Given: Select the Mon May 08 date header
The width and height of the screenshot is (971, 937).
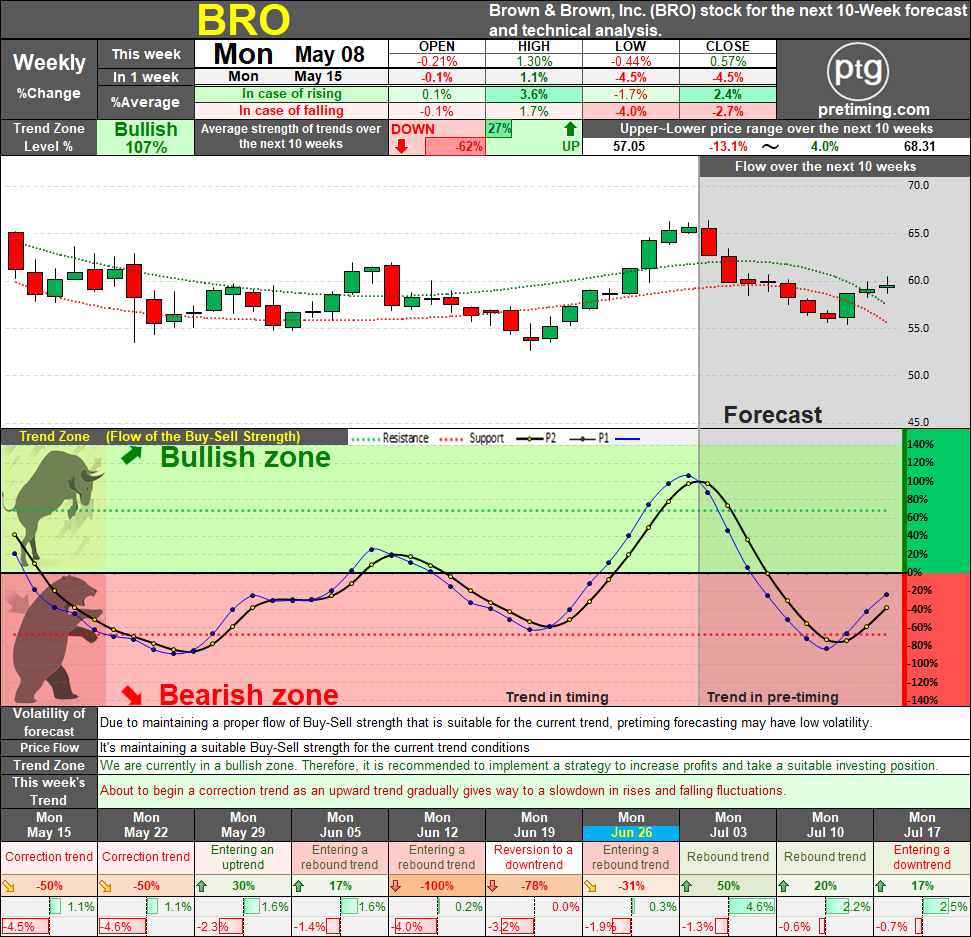Looking at the screenshot, I should pyautogui.click(x=291, y=54).
